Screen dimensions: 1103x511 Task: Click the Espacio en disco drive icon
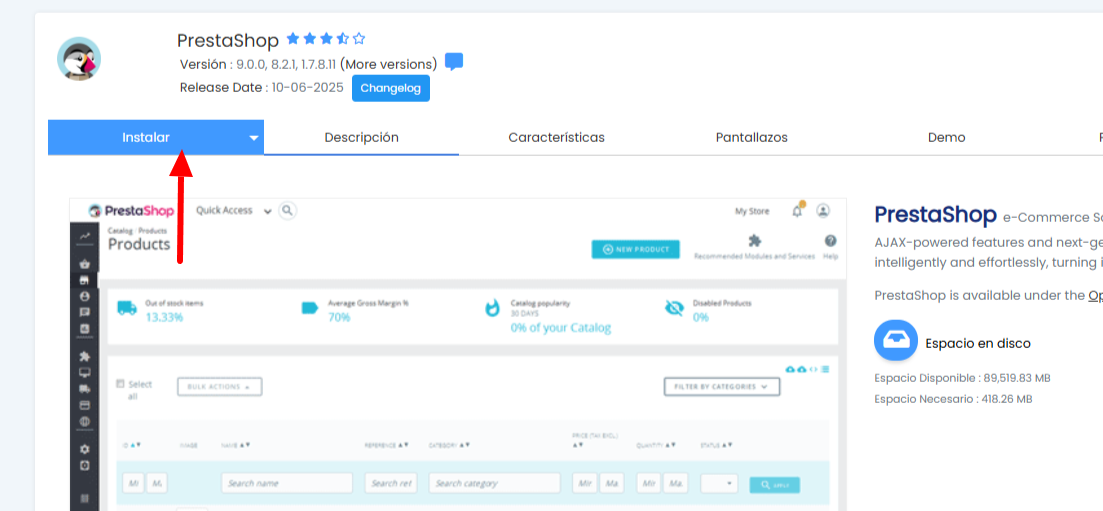pos(895,341)
